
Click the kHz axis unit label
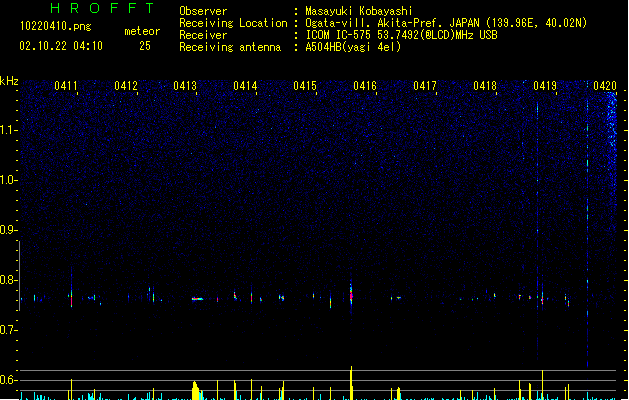click(x=9, y=81)
